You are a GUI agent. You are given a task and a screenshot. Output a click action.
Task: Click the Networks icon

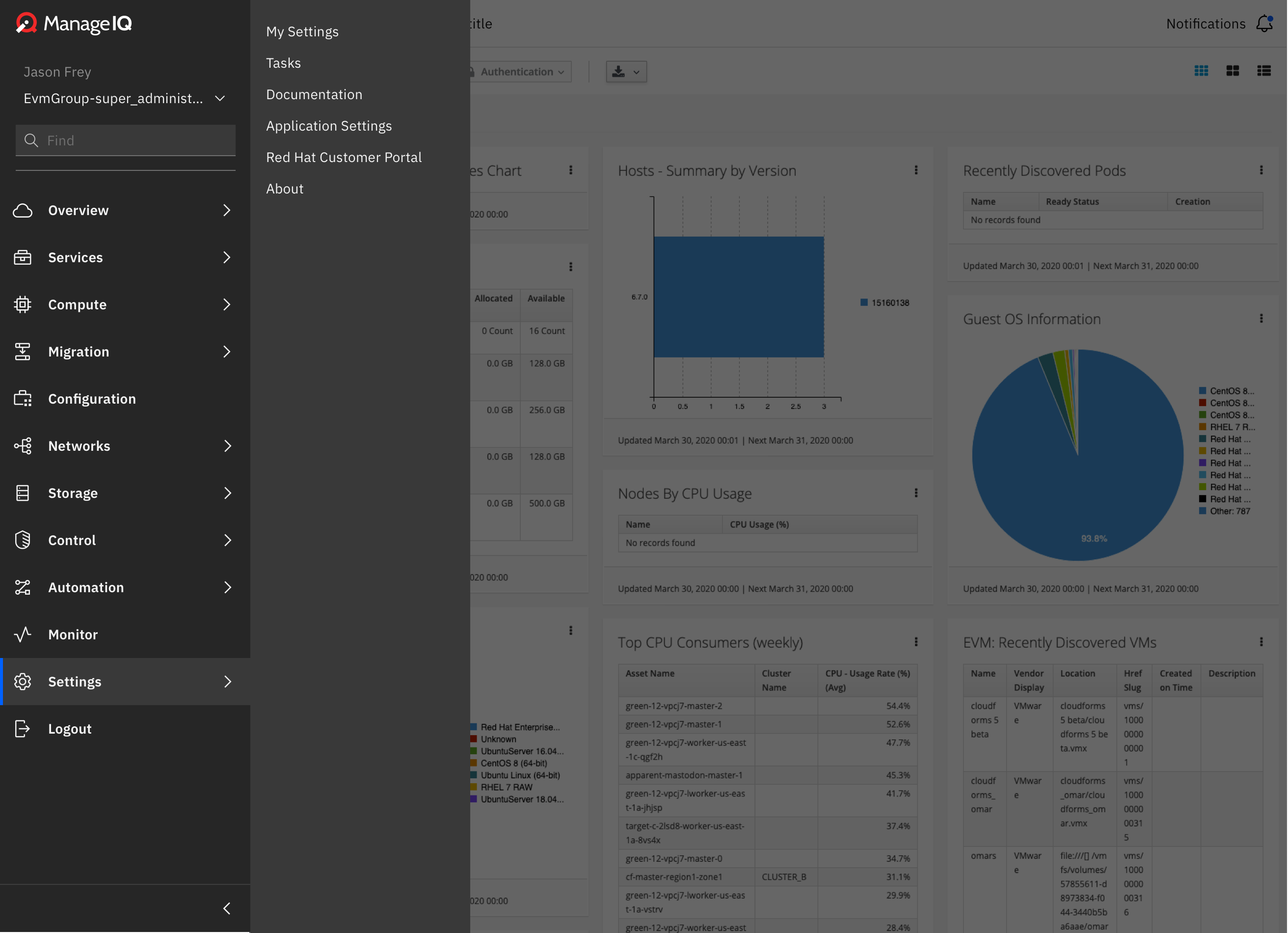coord(23,446)
